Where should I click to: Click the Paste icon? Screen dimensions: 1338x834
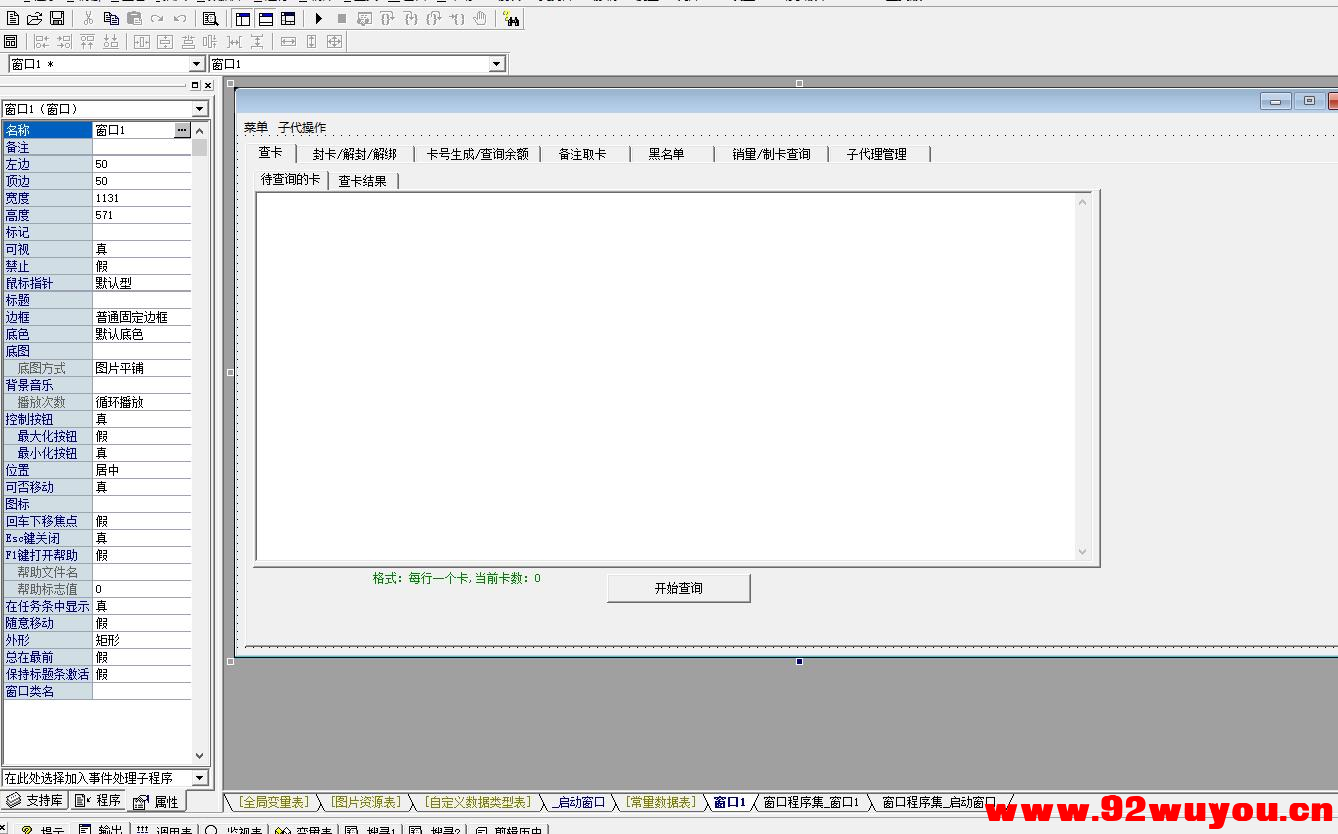click(x=134, y=18)
